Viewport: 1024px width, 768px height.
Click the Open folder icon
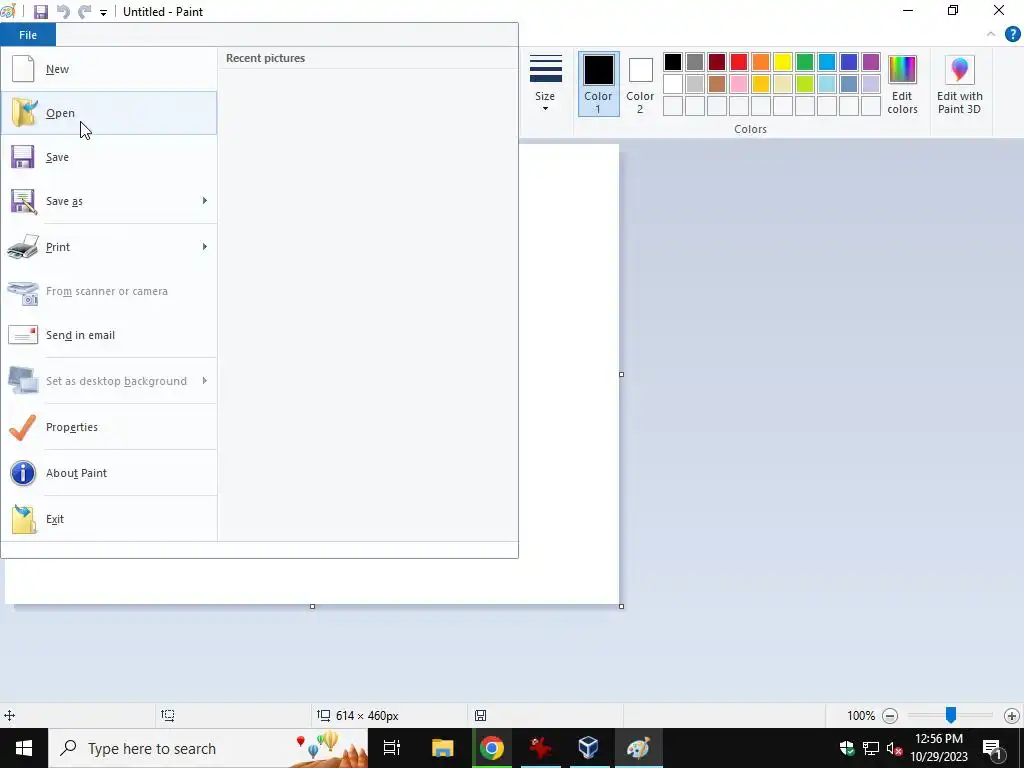[x=24, y=112]
